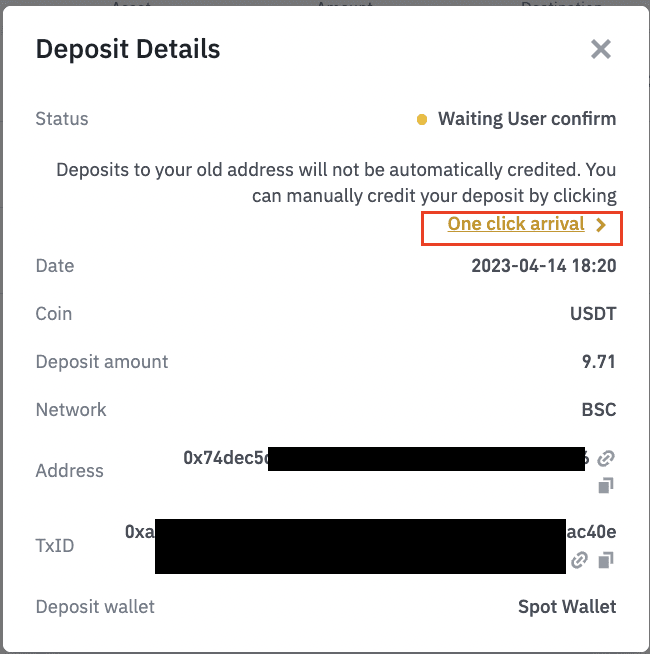Image resolution: width=650 pixels, height=654 pixels.
Task: Copy the TxID using its copy icon
Action: point(605,561)
